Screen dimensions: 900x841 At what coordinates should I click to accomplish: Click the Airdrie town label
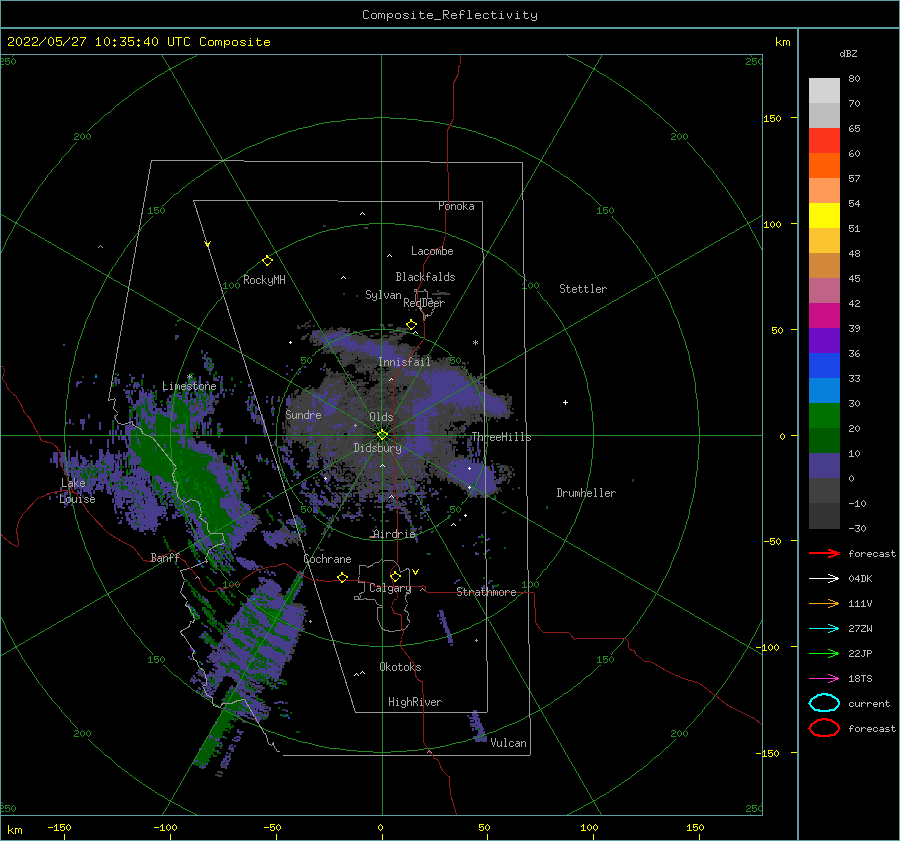(394, 534)
